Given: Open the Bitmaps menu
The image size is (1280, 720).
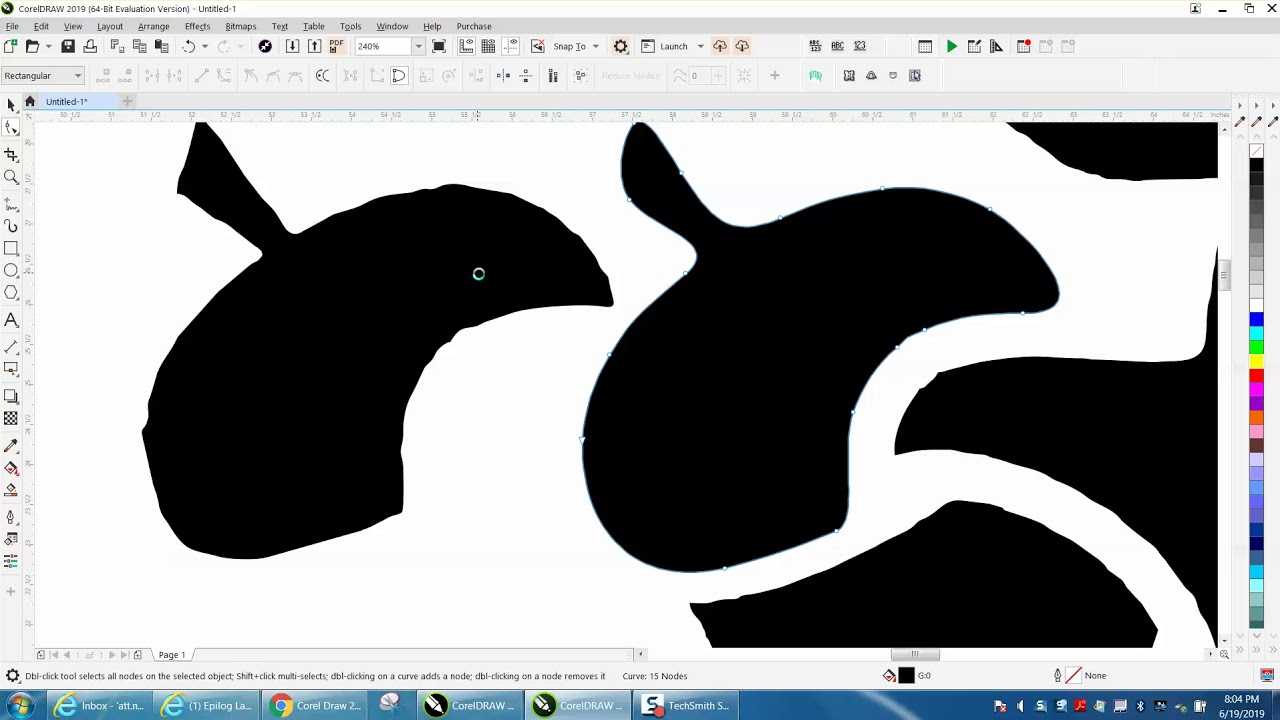Looking at the screenshot, I should tap(240, 26).
